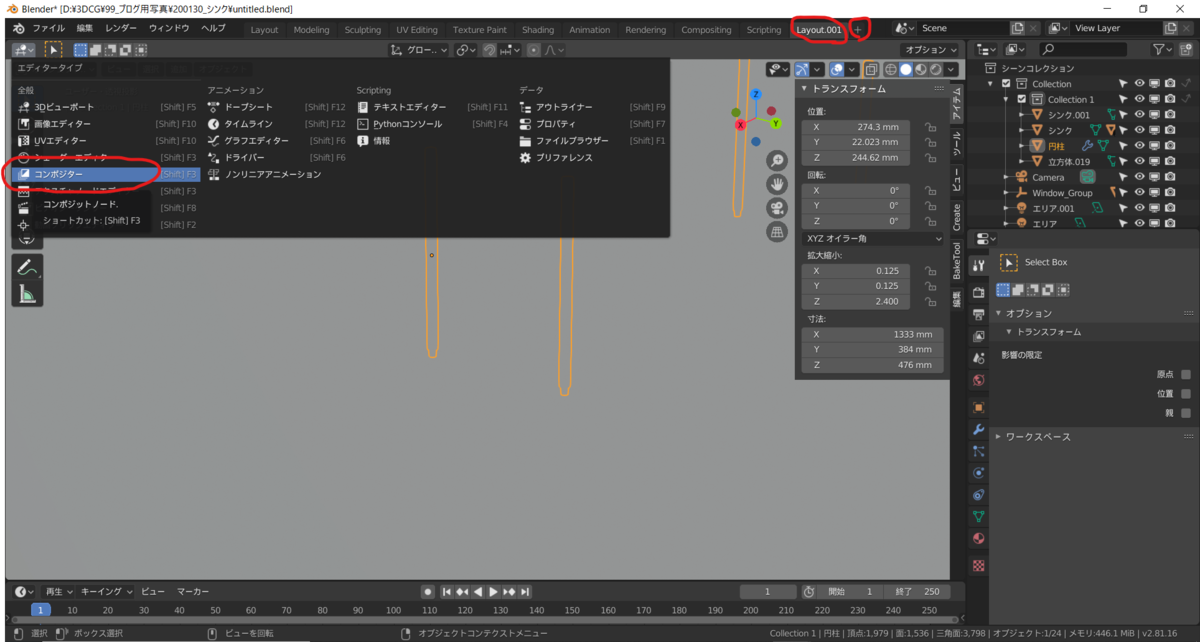This screenshot has height=642, width=1200.
Task: Open the transform orientation グロー dropdown
Action: tap(417, 50)
